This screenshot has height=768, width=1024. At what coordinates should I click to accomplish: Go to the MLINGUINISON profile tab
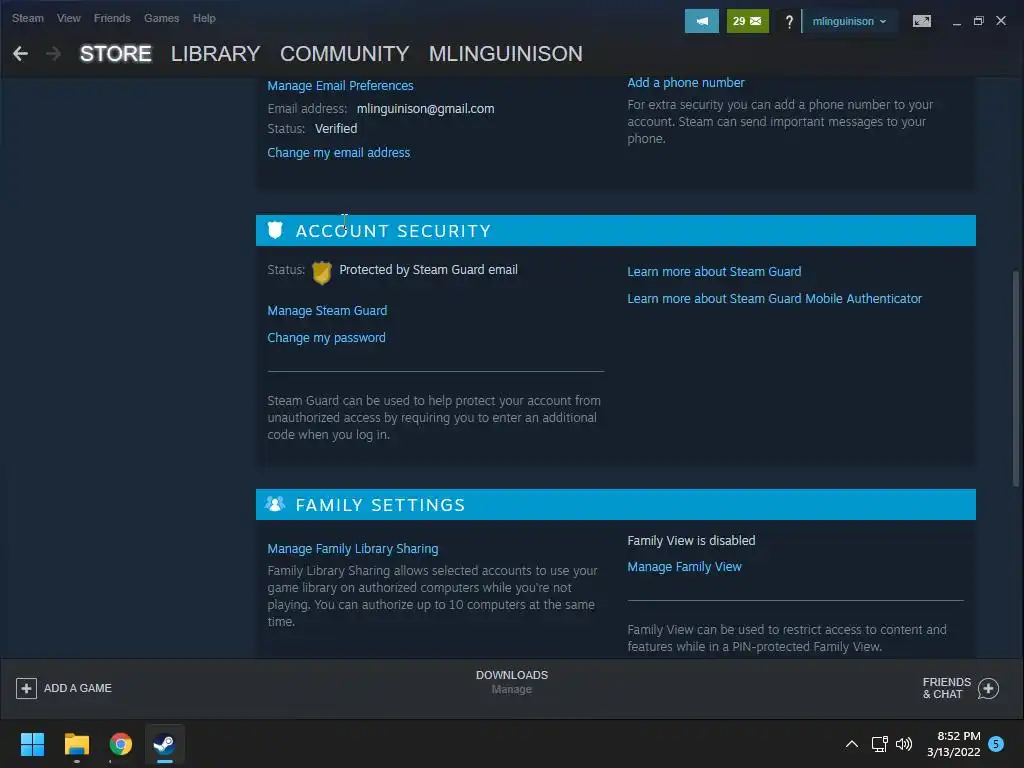coord(505,54)
